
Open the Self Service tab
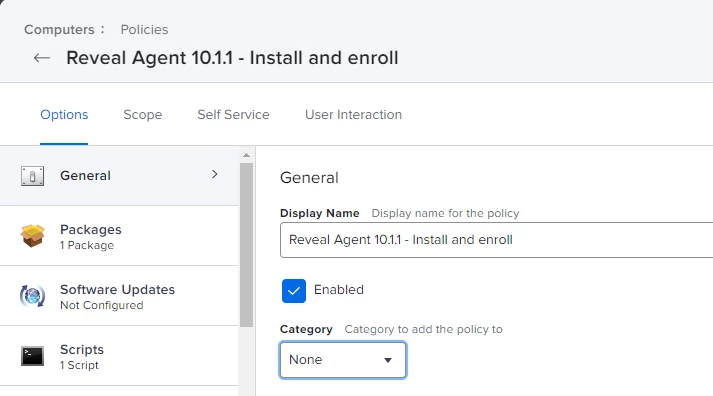coord(233,115)
